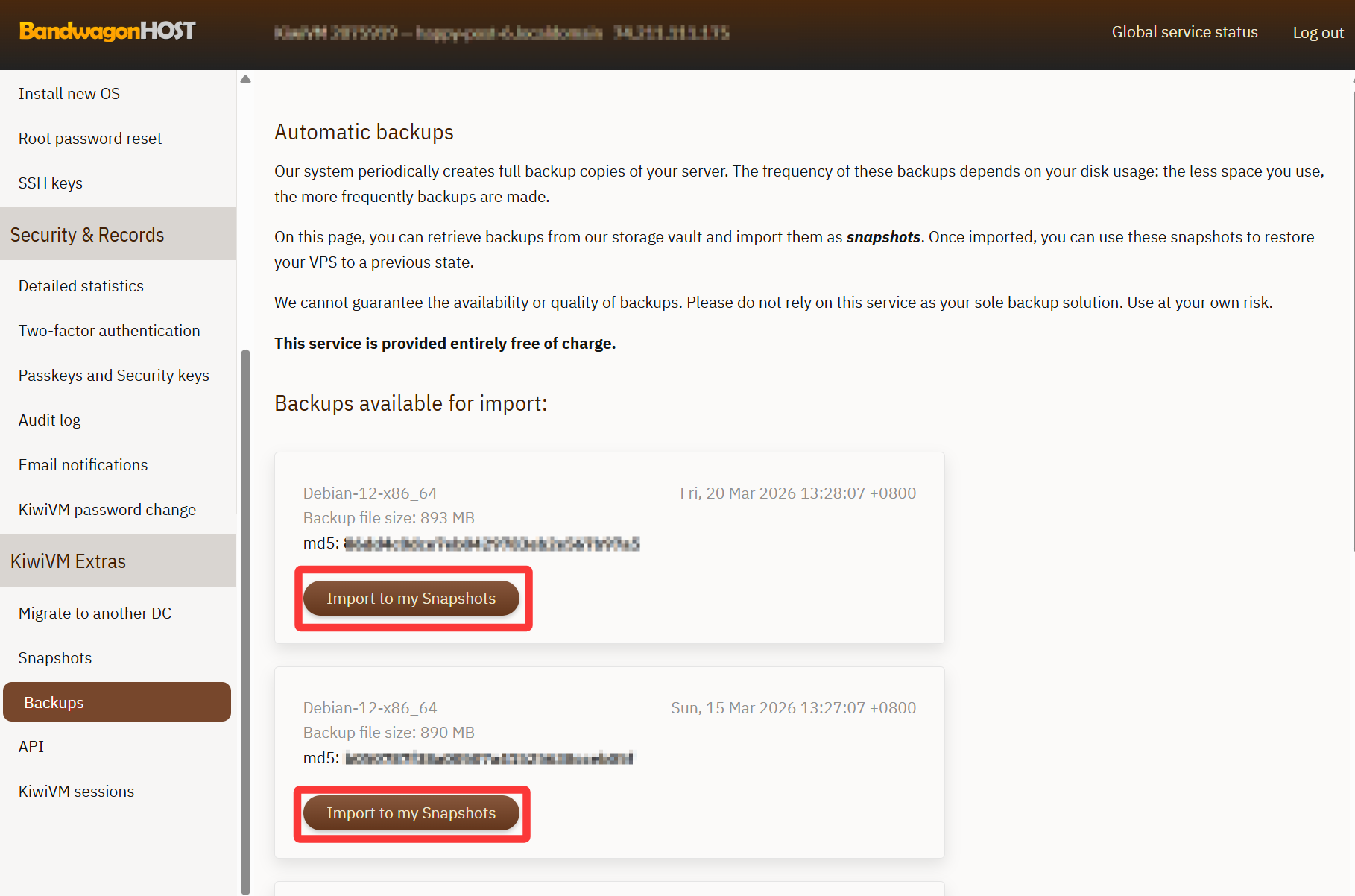Import the 20 Mar 2026 backup to Snapshots
Viewport: 1355px width, 896px height.
point(411,599)
